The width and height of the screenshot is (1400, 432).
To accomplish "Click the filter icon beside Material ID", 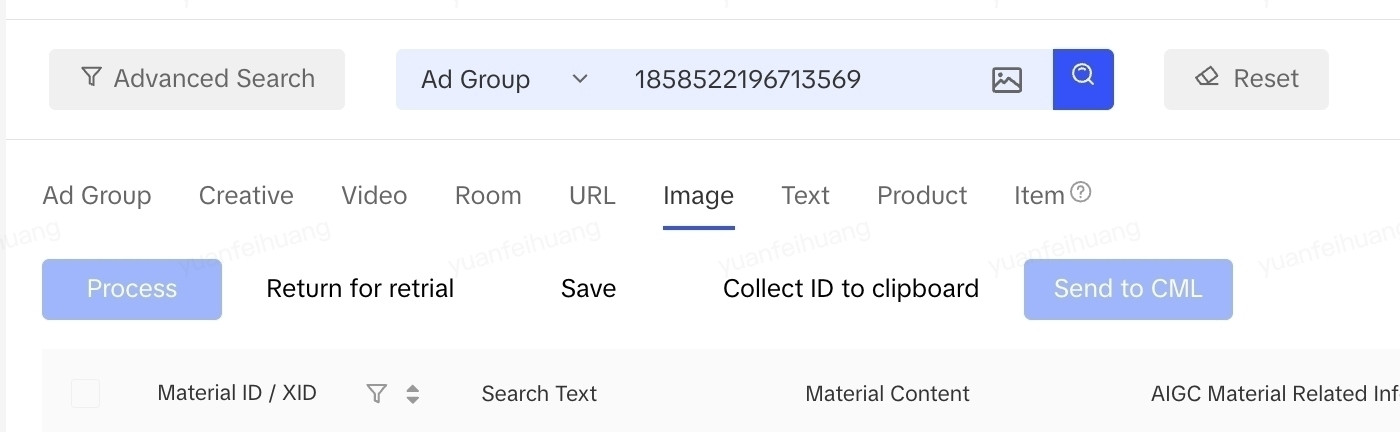I will (x=376, y=394).
